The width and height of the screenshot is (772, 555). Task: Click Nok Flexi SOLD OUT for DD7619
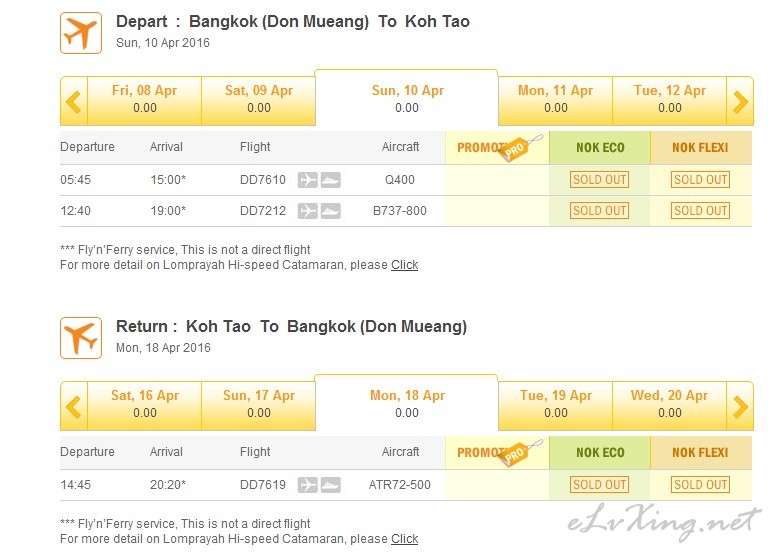tap(700, 485)
